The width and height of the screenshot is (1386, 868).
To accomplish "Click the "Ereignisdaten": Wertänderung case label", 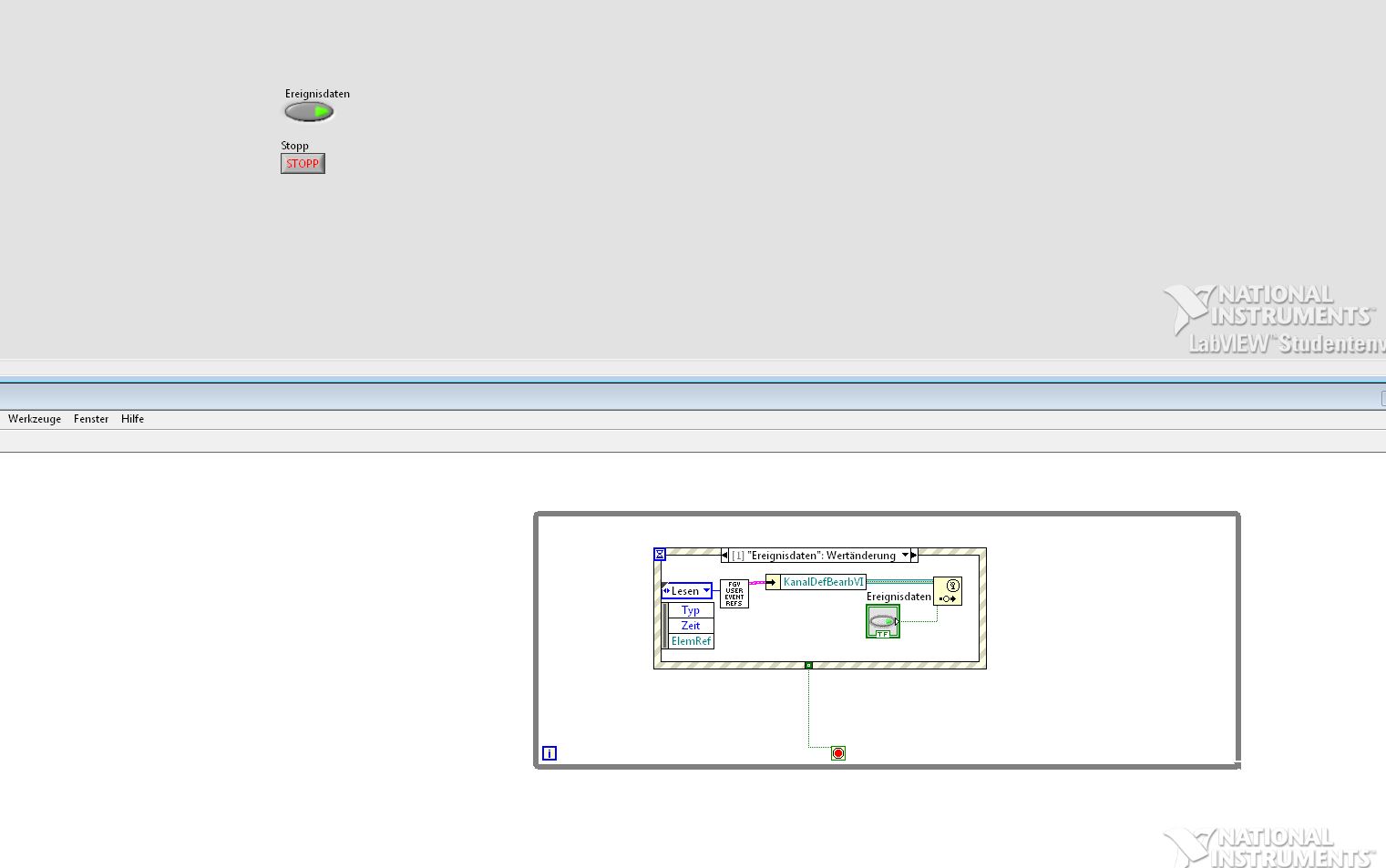I will tap(813, 556).
